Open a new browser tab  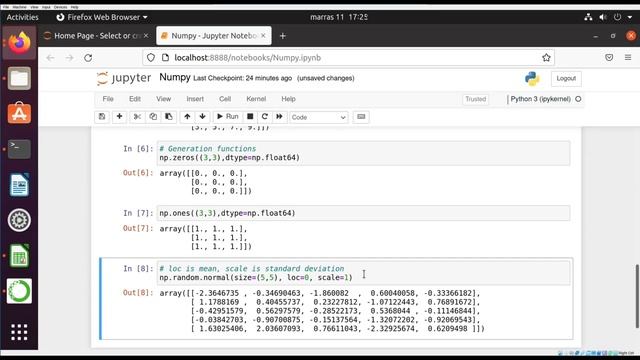(x=282, y=36)
